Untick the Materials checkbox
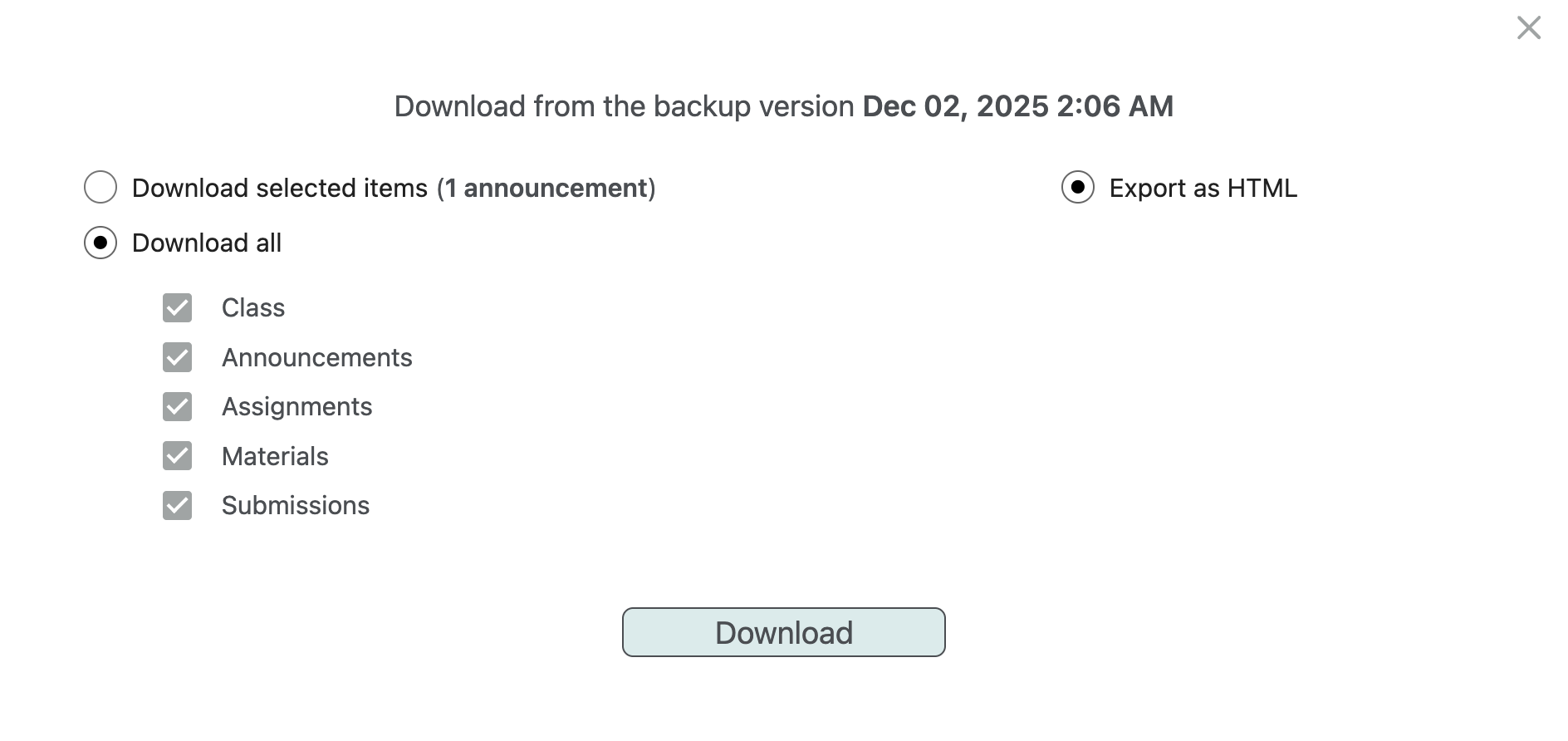This screenshot has width=1568, height=741. pos(178,456)
